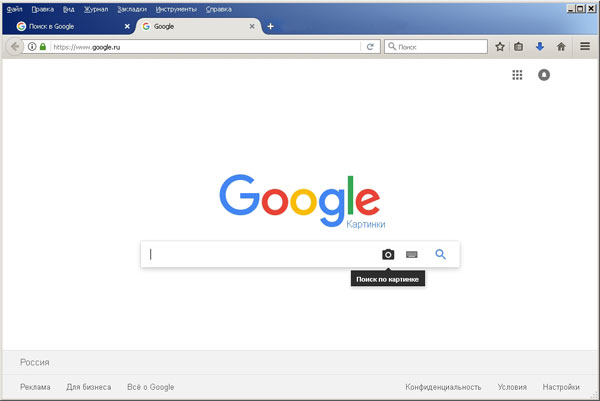Screen dimensions: 600x401
Task: Click the 'Россия' country text
Action: [35, 362]
